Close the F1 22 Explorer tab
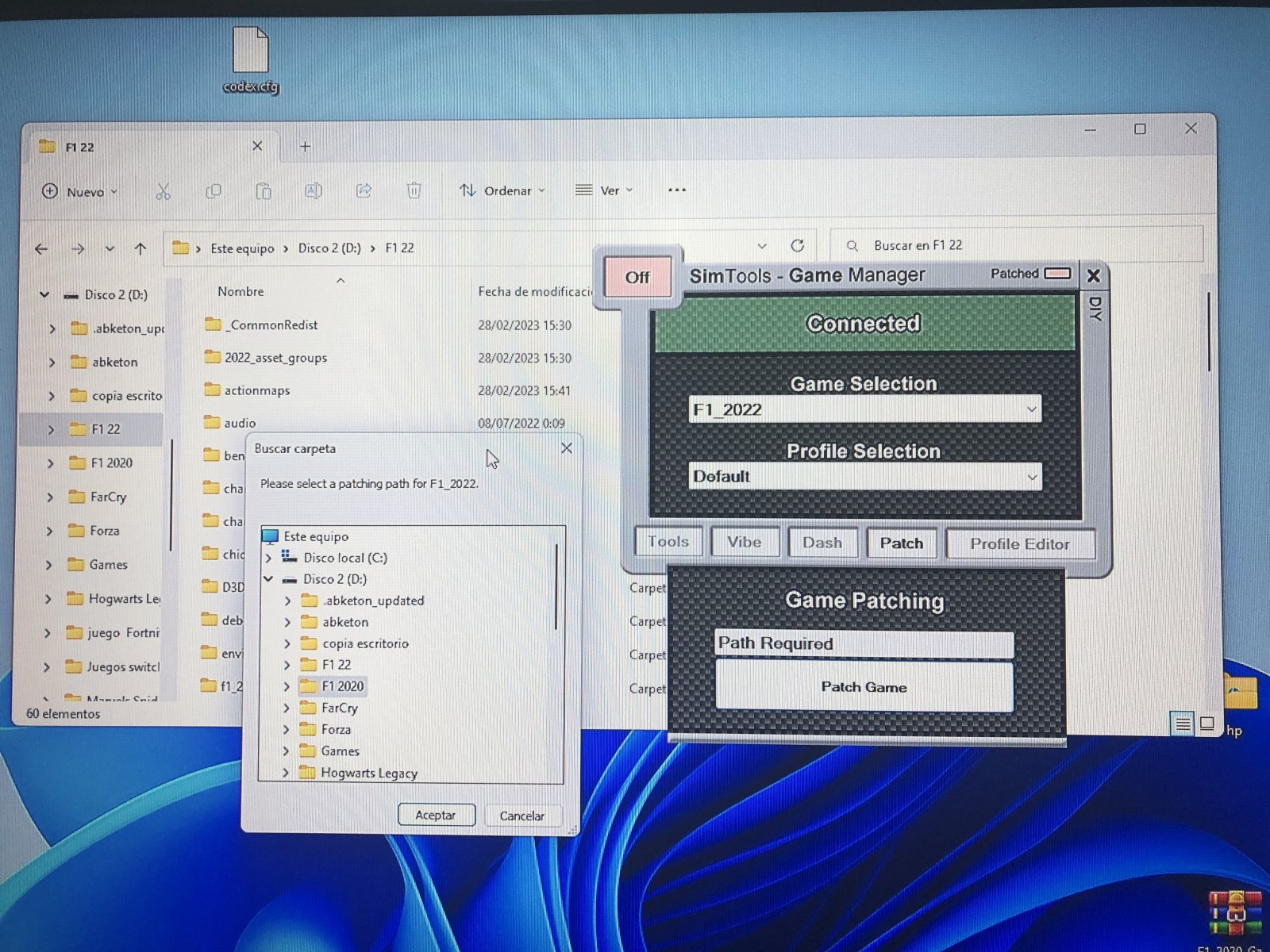Screen dimensions: 1270x952 (257, 147)
